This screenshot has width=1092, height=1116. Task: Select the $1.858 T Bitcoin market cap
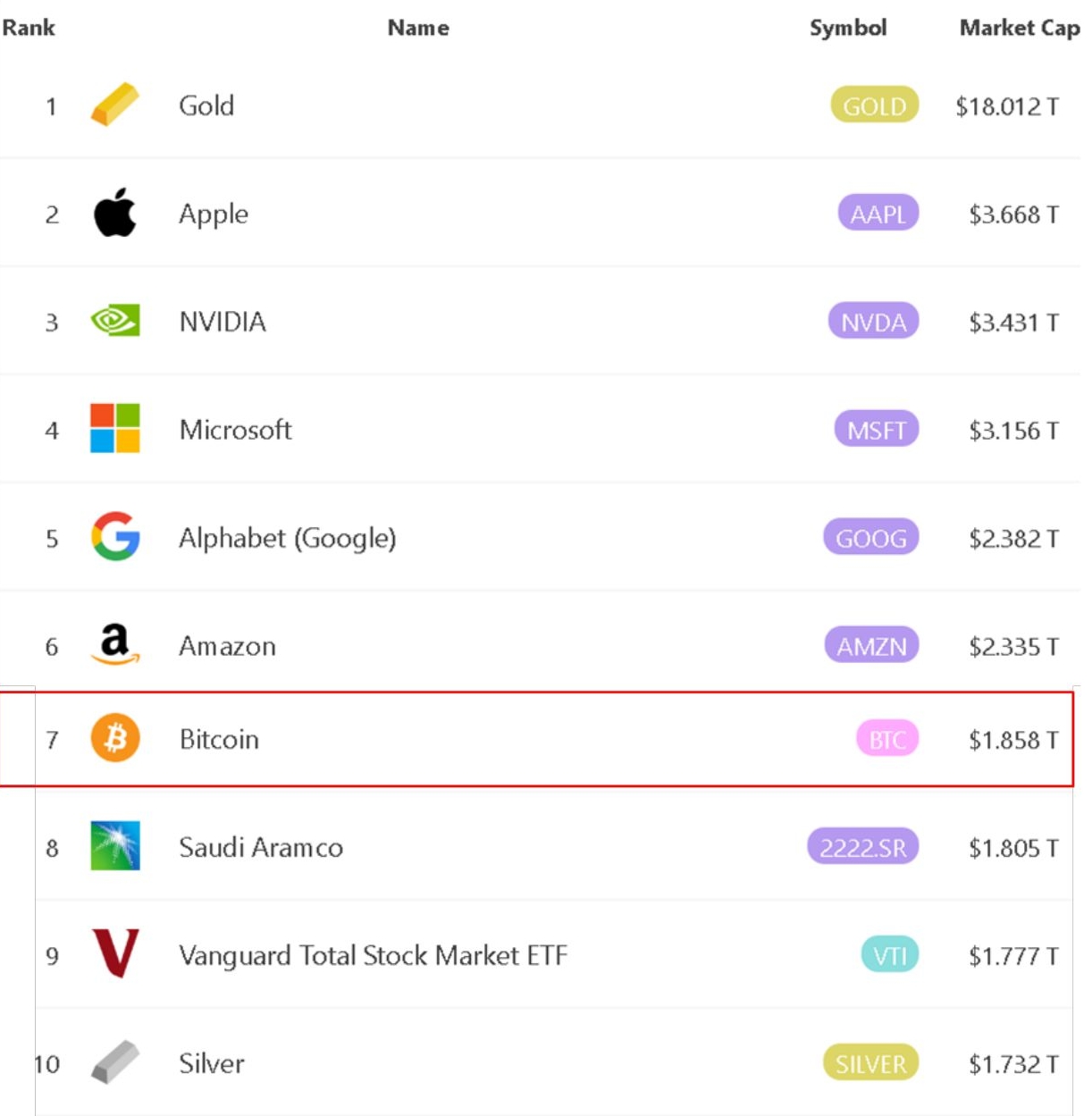[1013, 740]
